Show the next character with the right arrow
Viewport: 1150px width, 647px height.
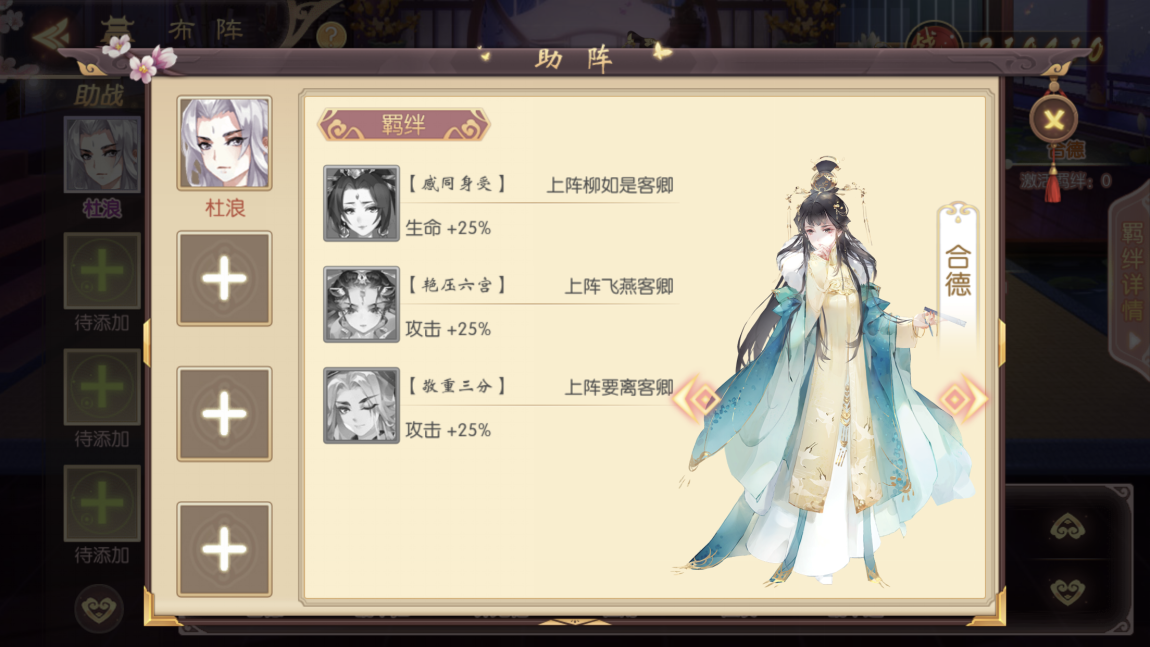[x=963, y=399]
